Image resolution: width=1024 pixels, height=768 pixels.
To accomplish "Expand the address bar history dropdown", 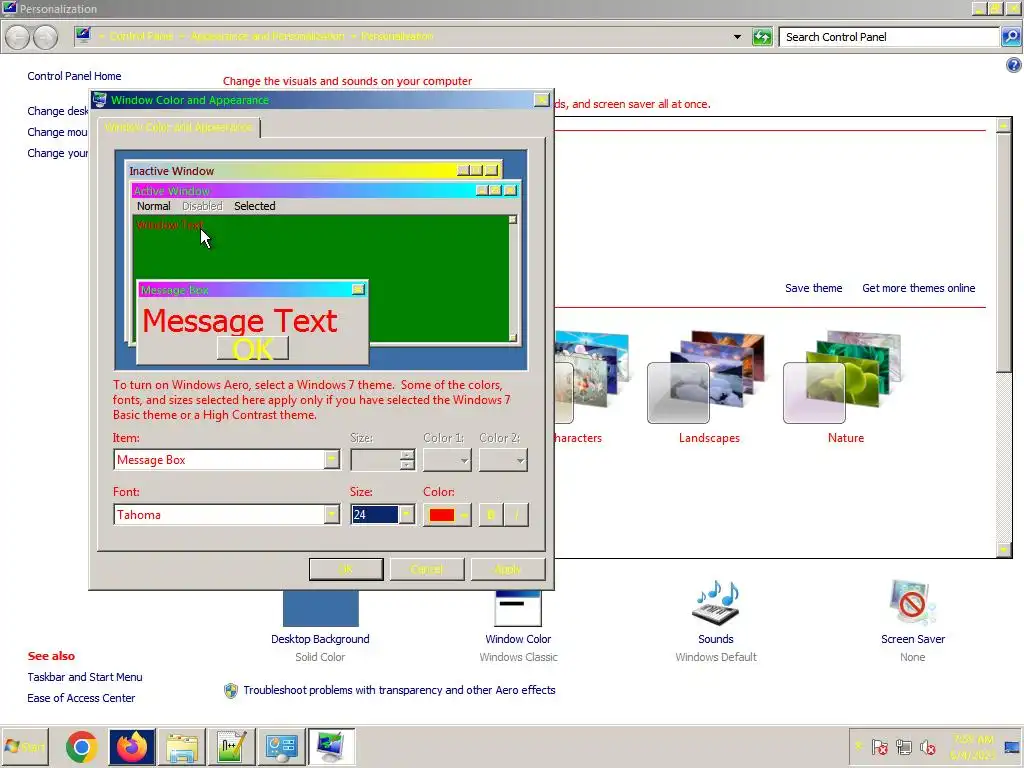I will click(x=737, y=37).
